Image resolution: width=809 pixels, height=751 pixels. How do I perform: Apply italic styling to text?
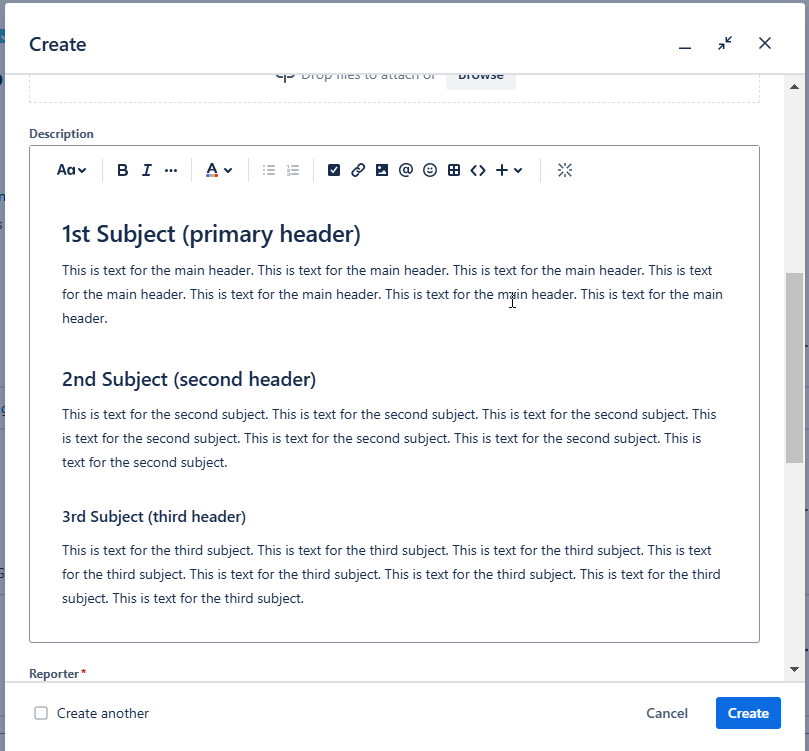coord(146,170)
